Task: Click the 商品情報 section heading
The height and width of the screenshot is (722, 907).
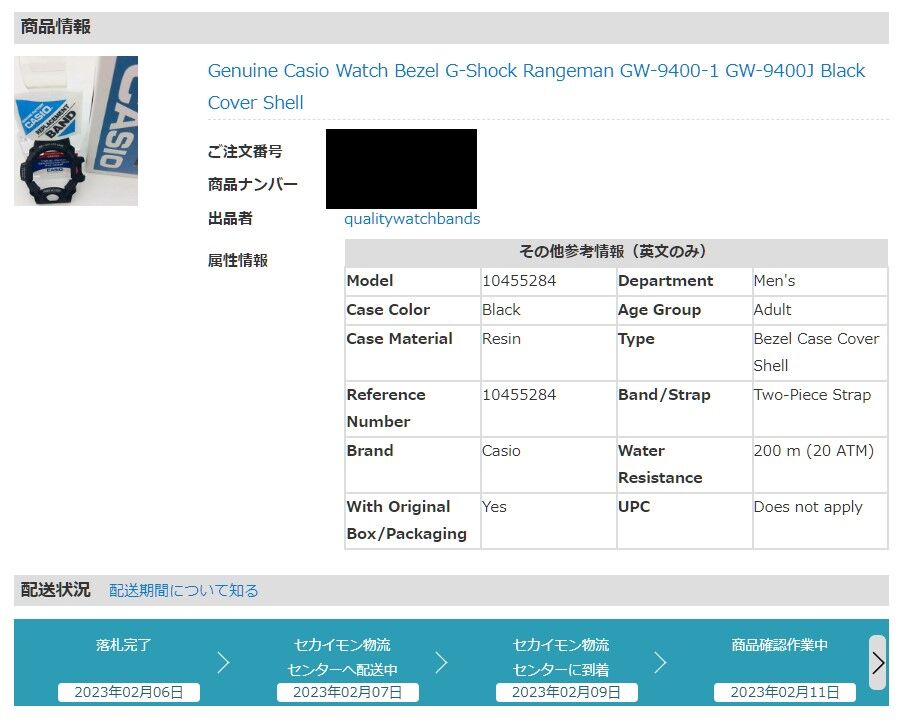Action: click(56, 26)
